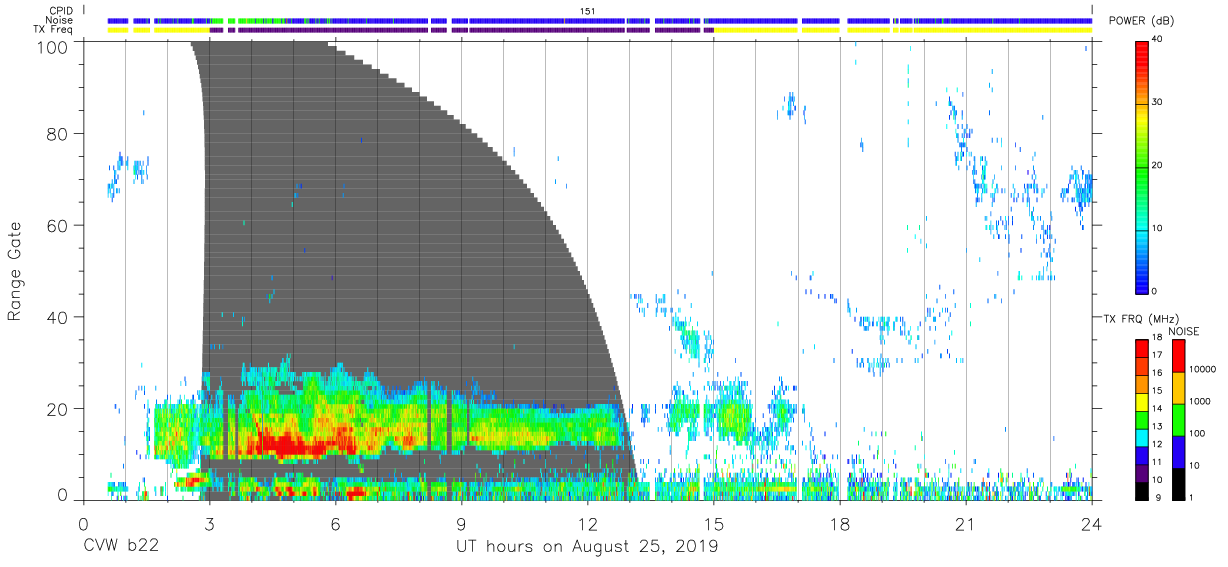Select the "TX Freq" row label

click(x=53, y=30)
